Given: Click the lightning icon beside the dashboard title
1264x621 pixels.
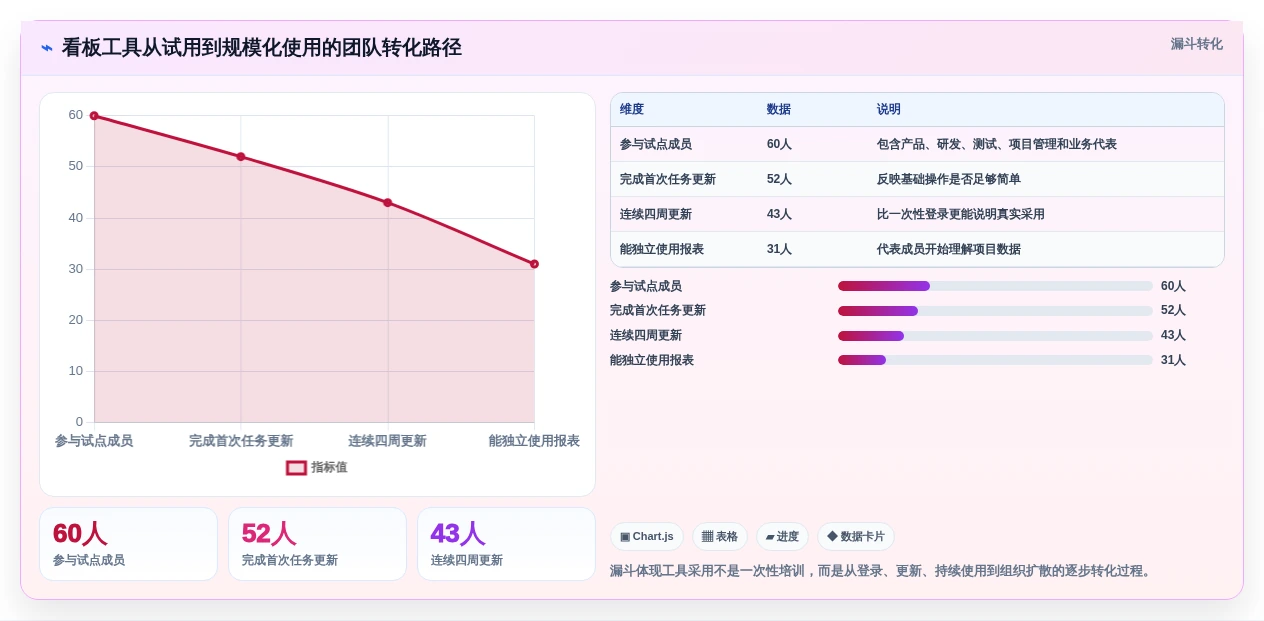Looking at the screenshot, I should [x=47, y=48].
